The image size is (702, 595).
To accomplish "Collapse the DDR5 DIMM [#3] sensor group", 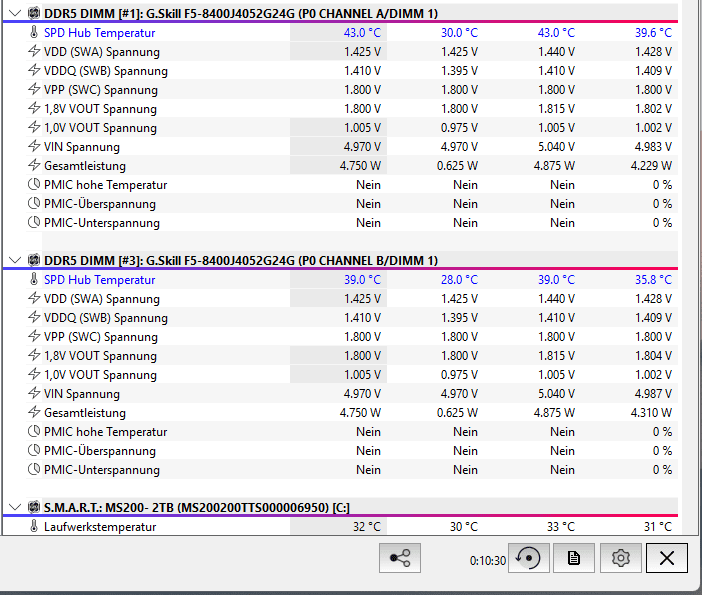I will tap(15, 260).
